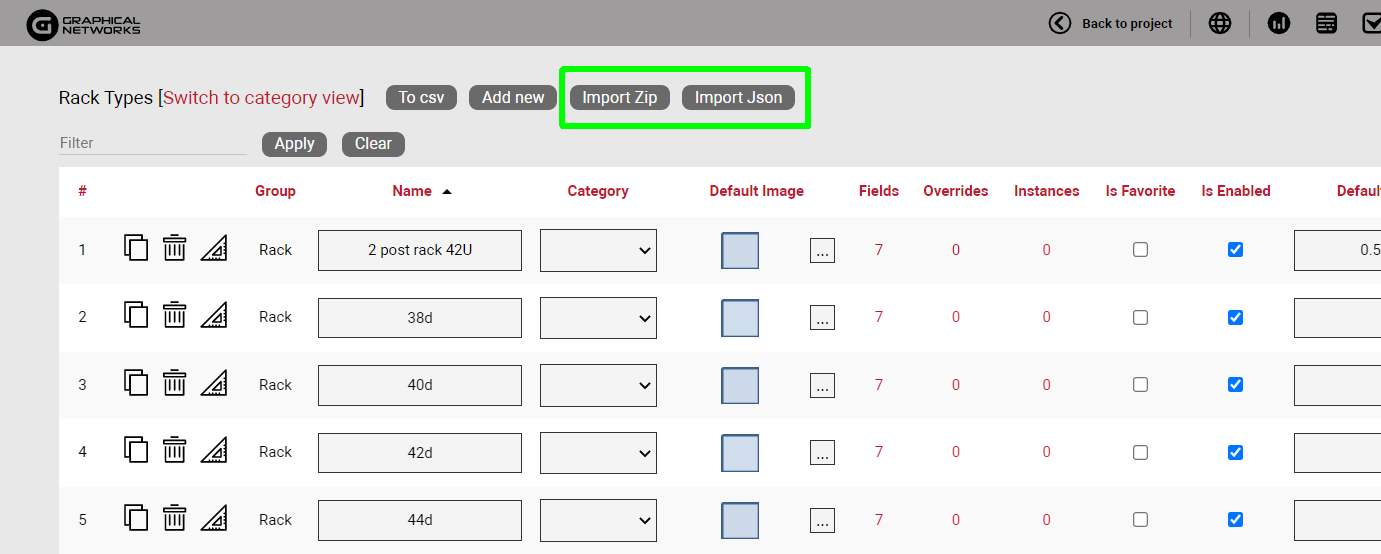Image resolution: width=1381 pixels, height=554 pixels.
Task: Expand the Category dropdown for 40d
Action: (x=598, y=385)
